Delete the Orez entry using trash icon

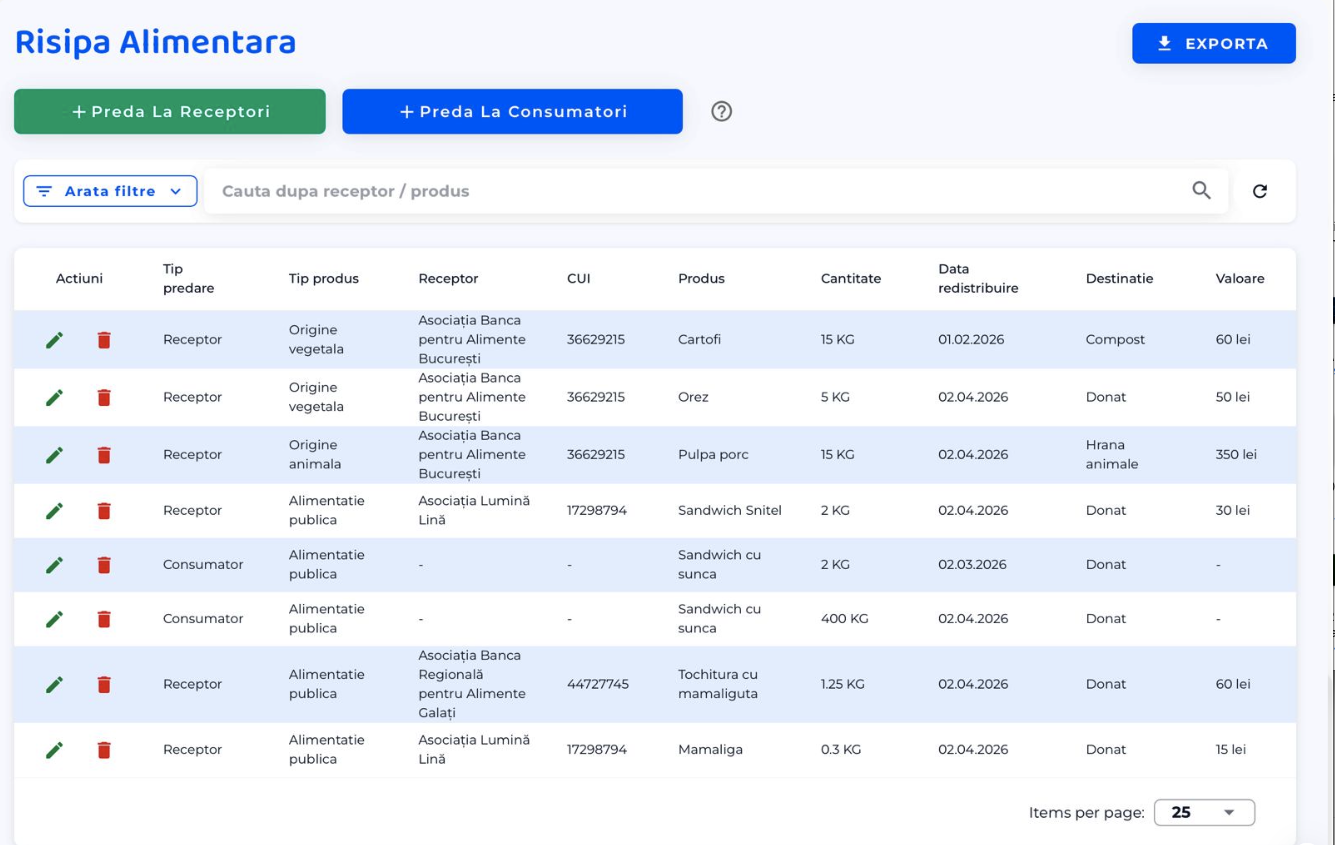coord(104,398)
